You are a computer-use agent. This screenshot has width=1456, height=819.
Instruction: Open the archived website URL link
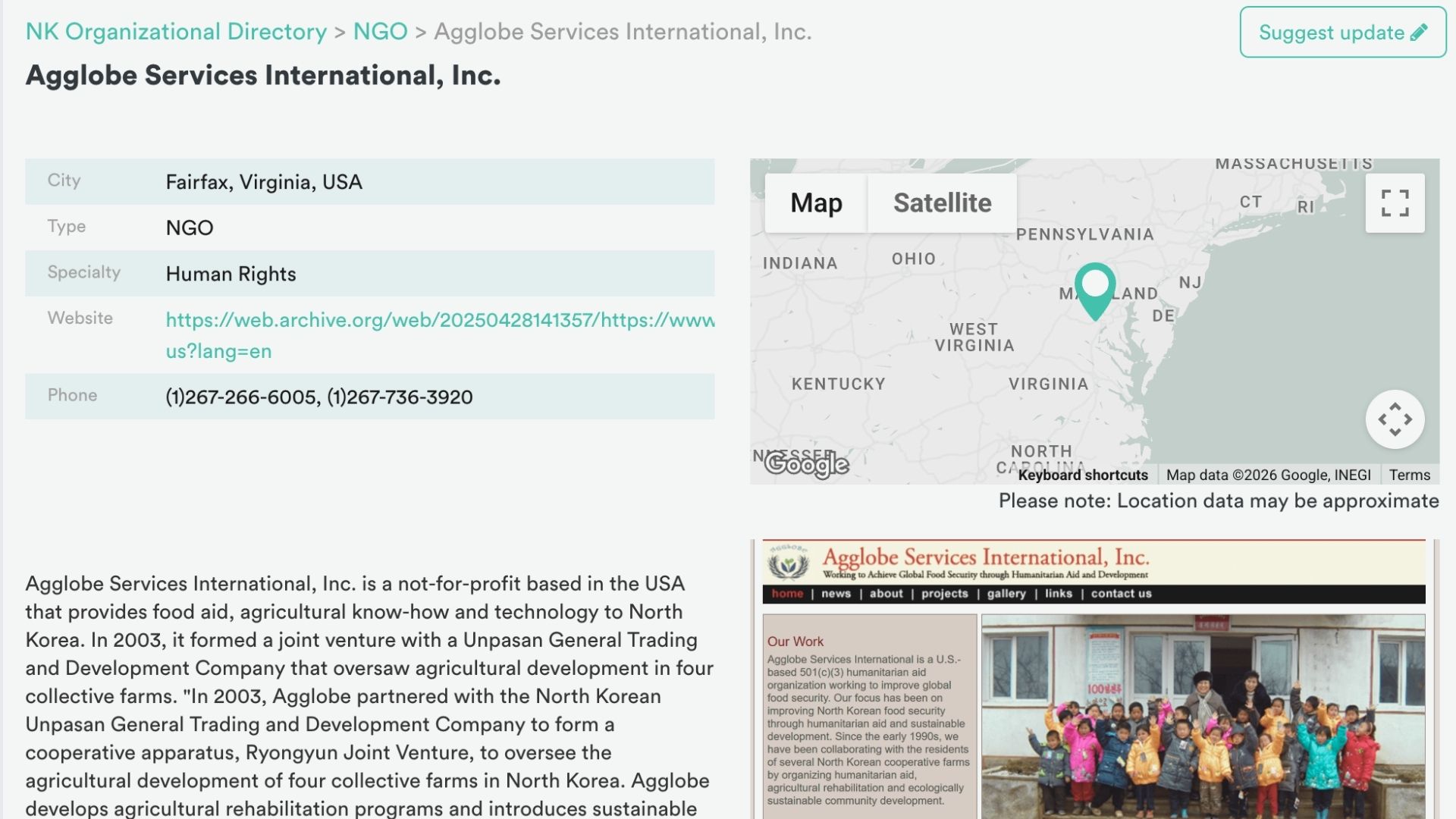click(x=440, y=335)
